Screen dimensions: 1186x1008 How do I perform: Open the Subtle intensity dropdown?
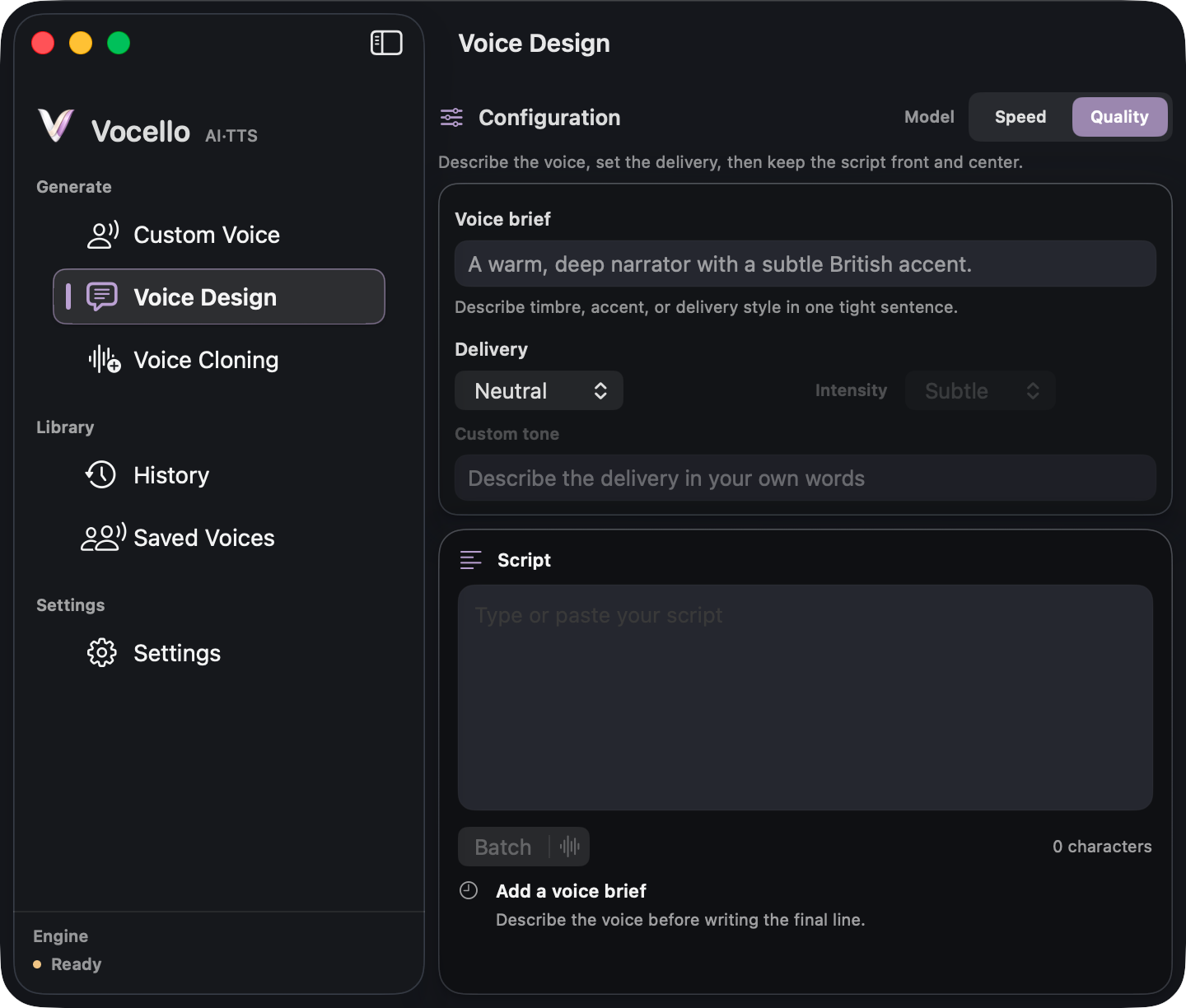(980, 390)
